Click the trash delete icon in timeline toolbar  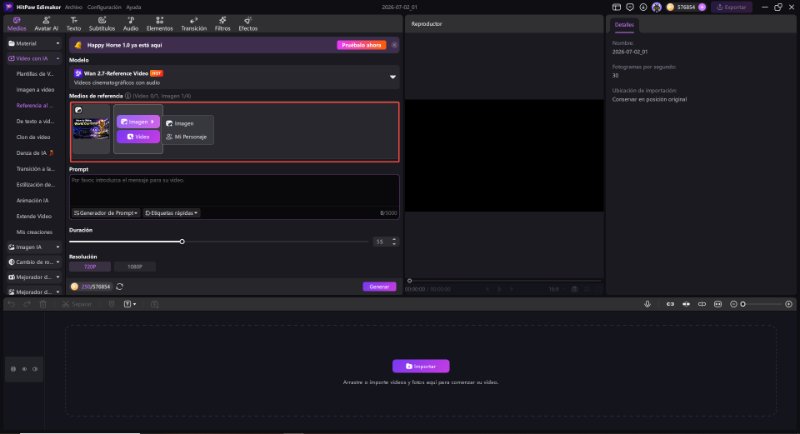click(43, 304)
